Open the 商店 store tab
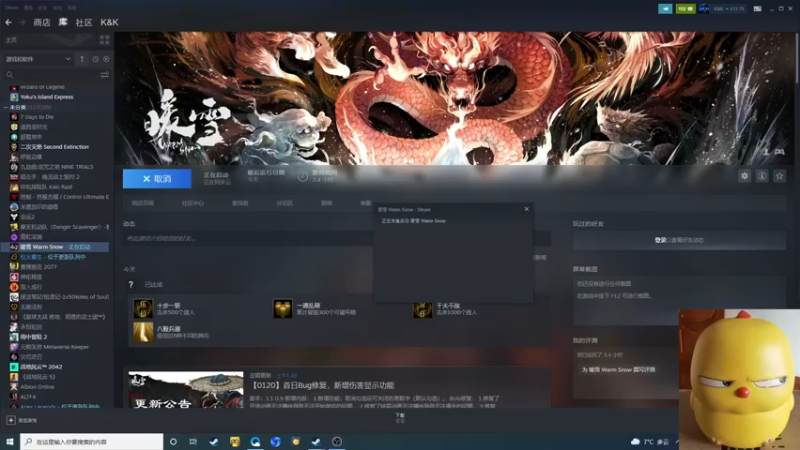The height and width of the screenshot is (450, 800). [42, 22]
